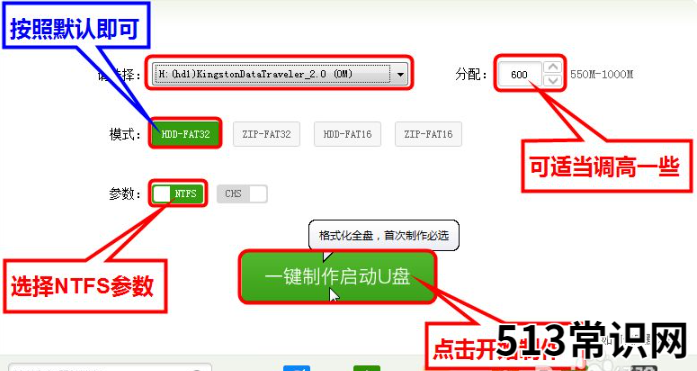
Task: Click the allocation size field showing 600
Action: click(520, 74)
